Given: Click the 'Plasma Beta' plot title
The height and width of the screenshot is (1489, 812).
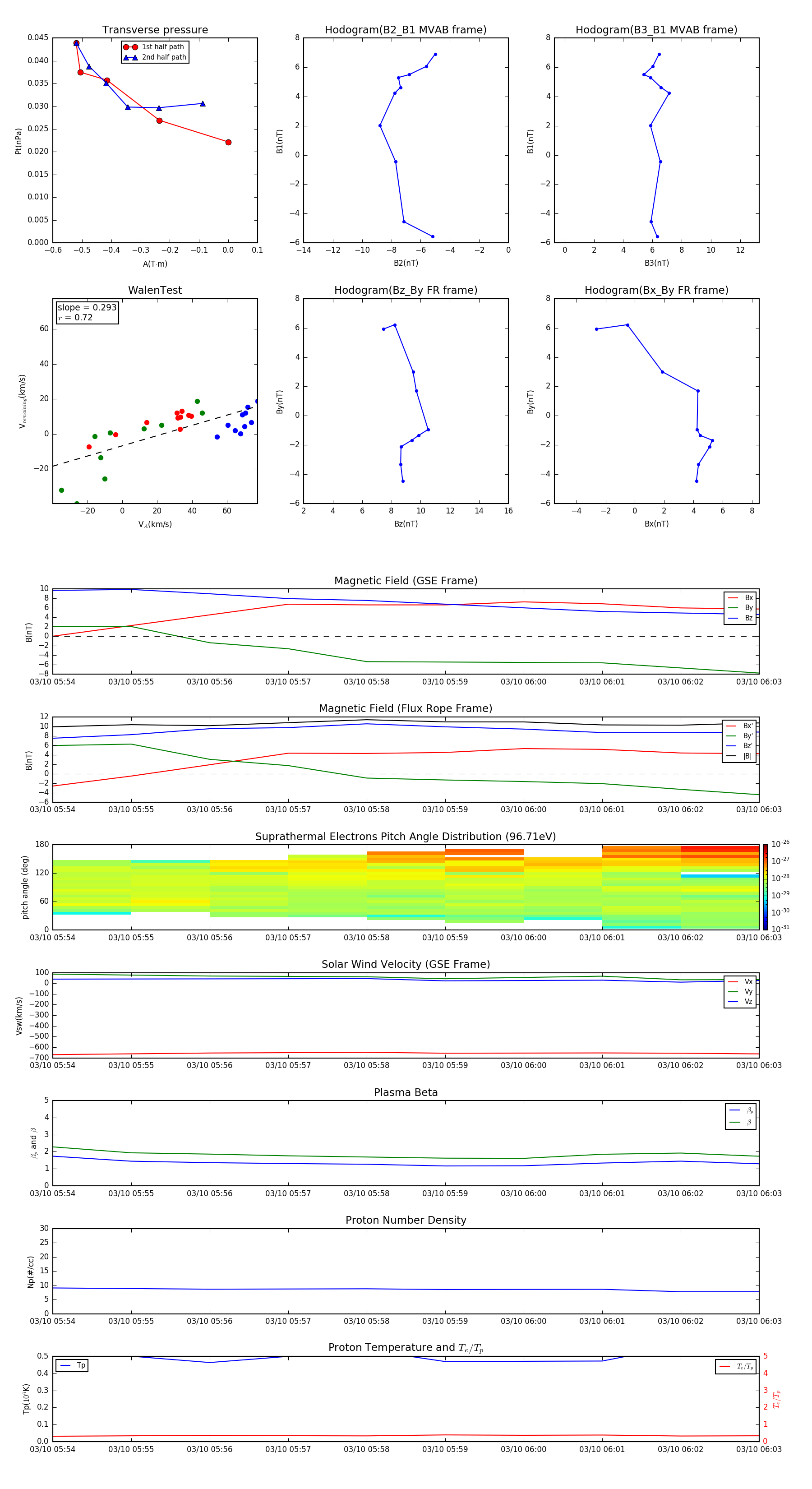Looking at the screenshot, I should tap(406, 1093).
